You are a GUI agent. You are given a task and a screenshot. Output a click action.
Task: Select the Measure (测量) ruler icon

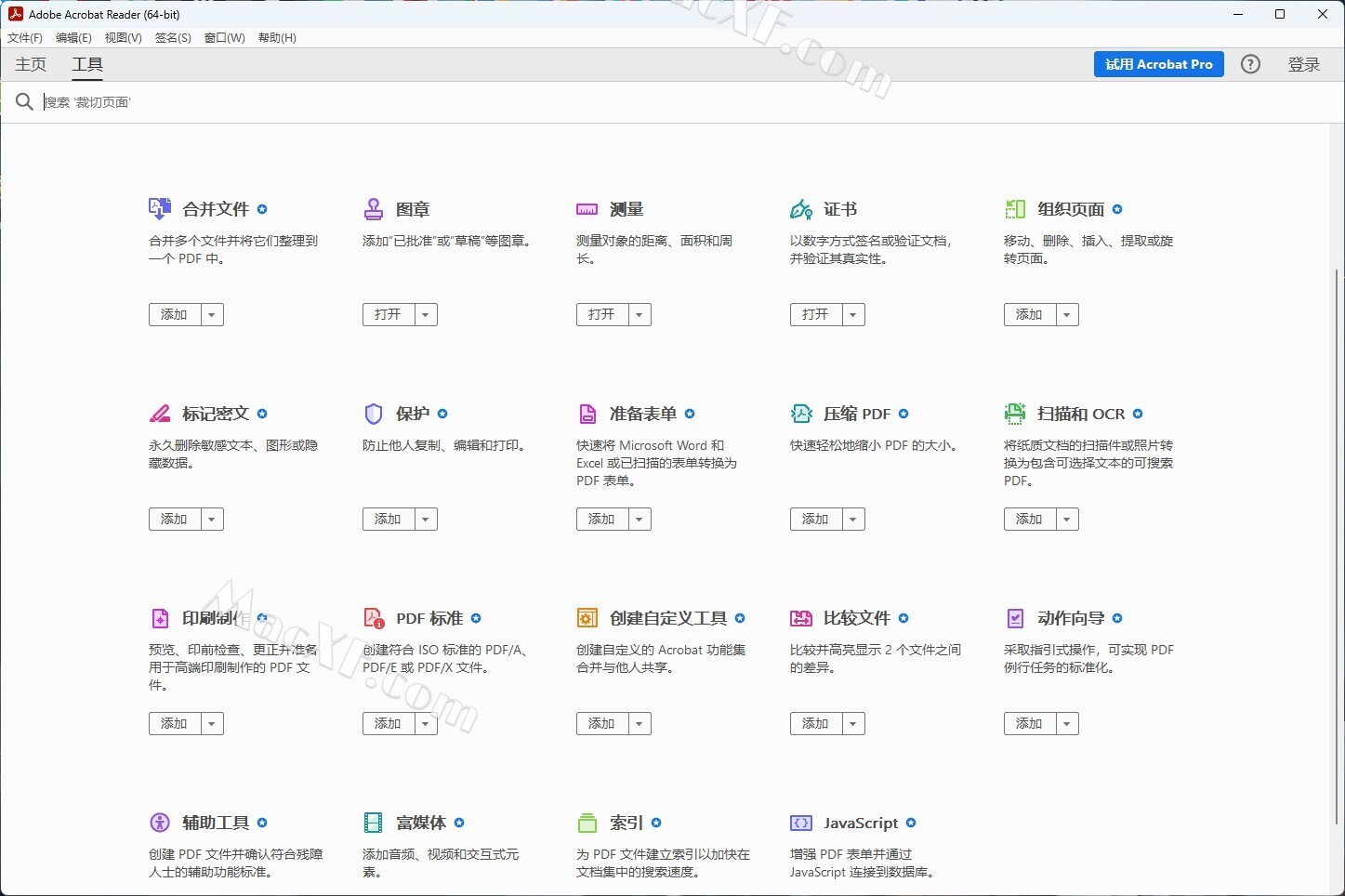pos(587,209)
